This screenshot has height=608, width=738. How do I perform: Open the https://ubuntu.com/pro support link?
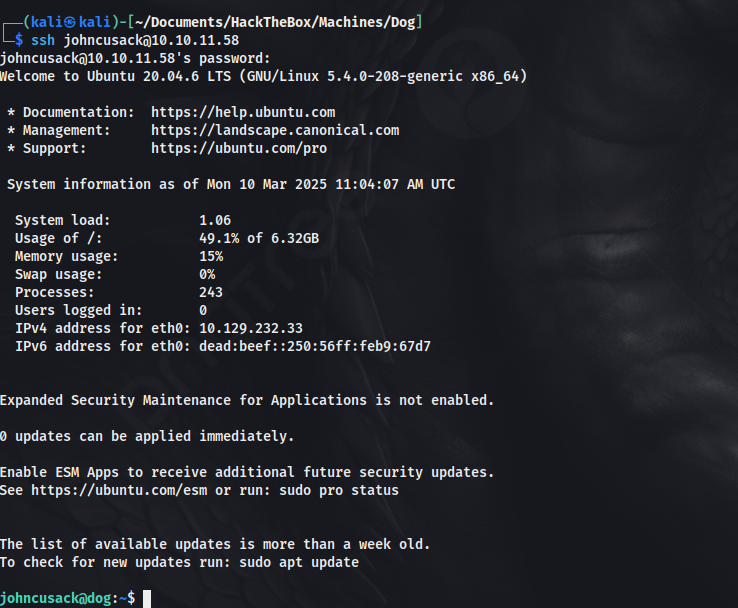coord(239,148)
